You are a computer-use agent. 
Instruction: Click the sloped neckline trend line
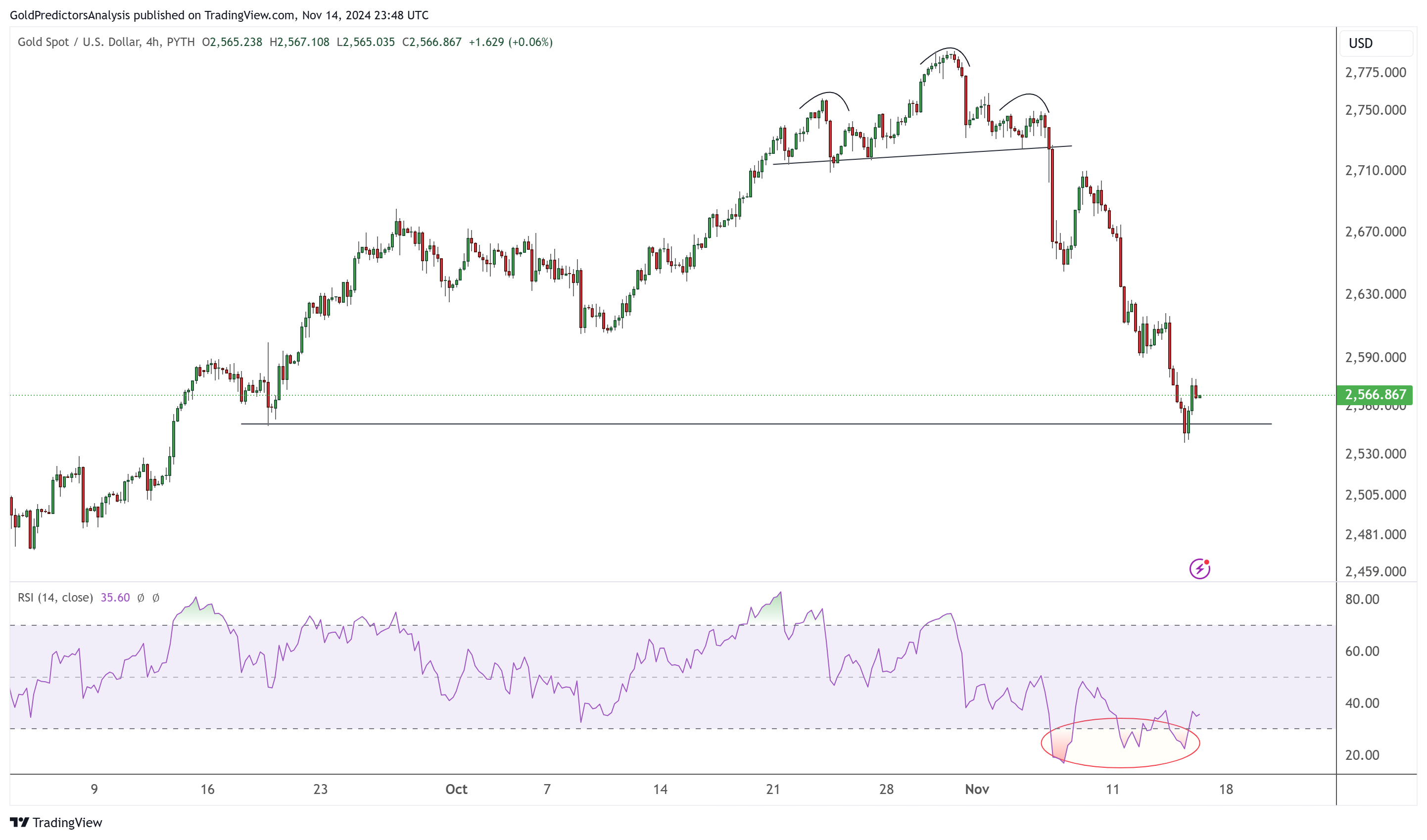pos(922,155)
